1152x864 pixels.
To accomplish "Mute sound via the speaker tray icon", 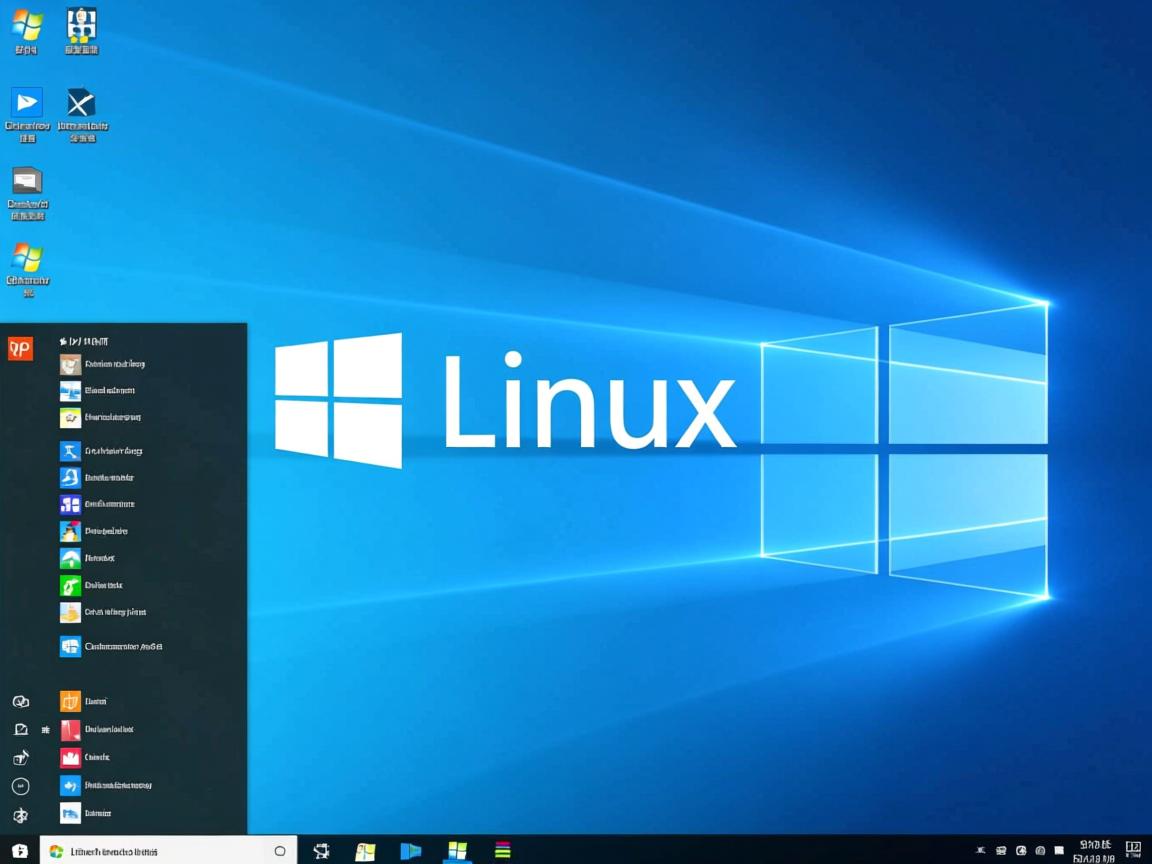I will (x=1041, y=850).
